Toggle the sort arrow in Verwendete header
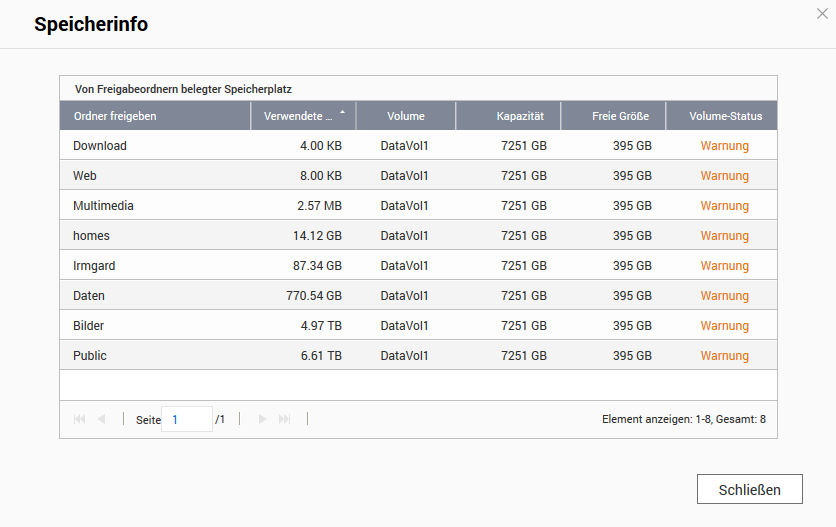The image size is (836, 527). (342, 111)
